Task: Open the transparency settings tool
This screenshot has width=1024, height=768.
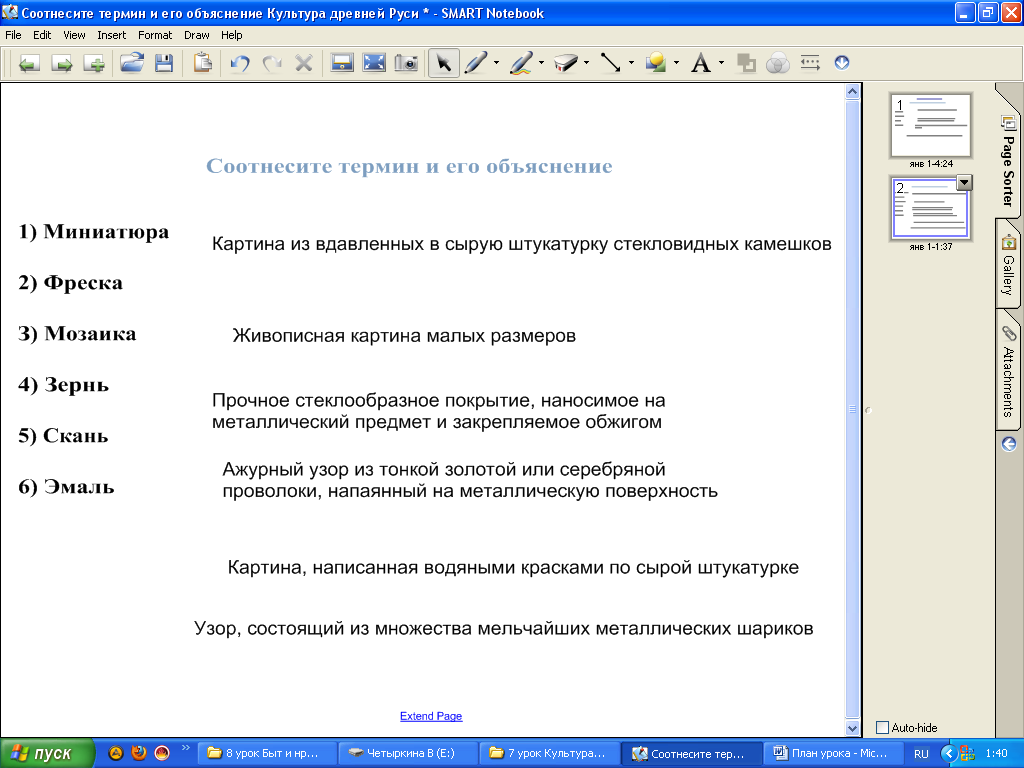Action: 778,63
